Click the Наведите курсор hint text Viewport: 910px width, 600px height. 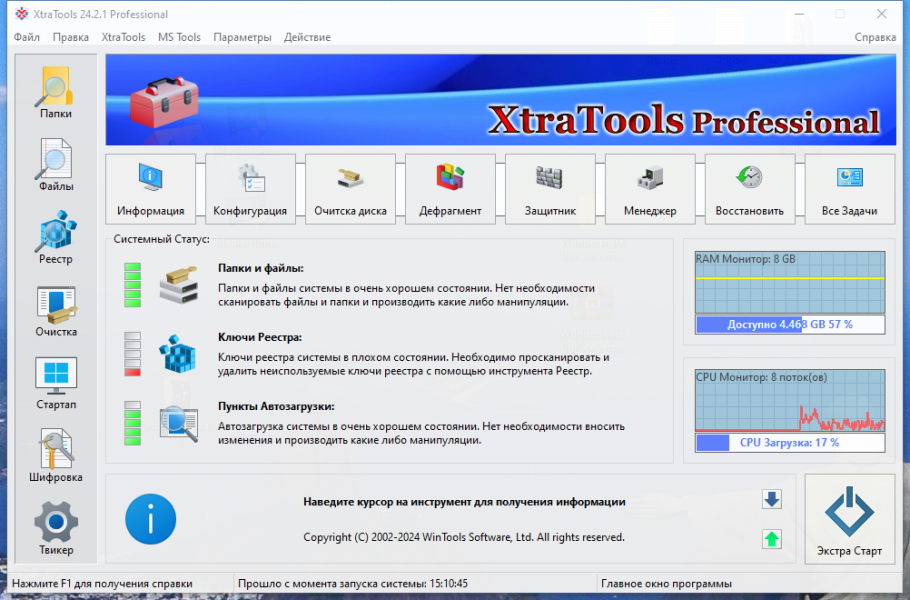point(464,502)
